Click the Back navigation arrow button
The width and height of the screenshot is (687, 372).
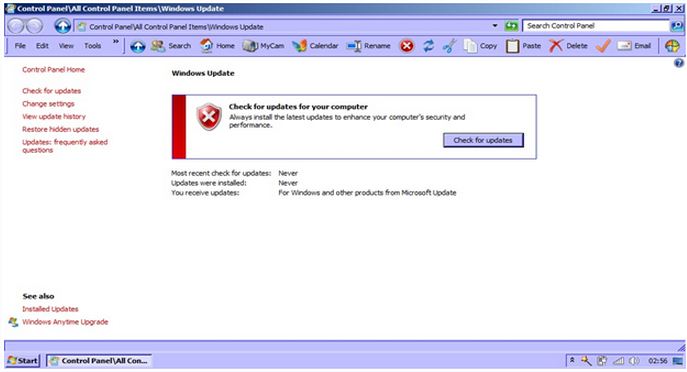point(16,26)
